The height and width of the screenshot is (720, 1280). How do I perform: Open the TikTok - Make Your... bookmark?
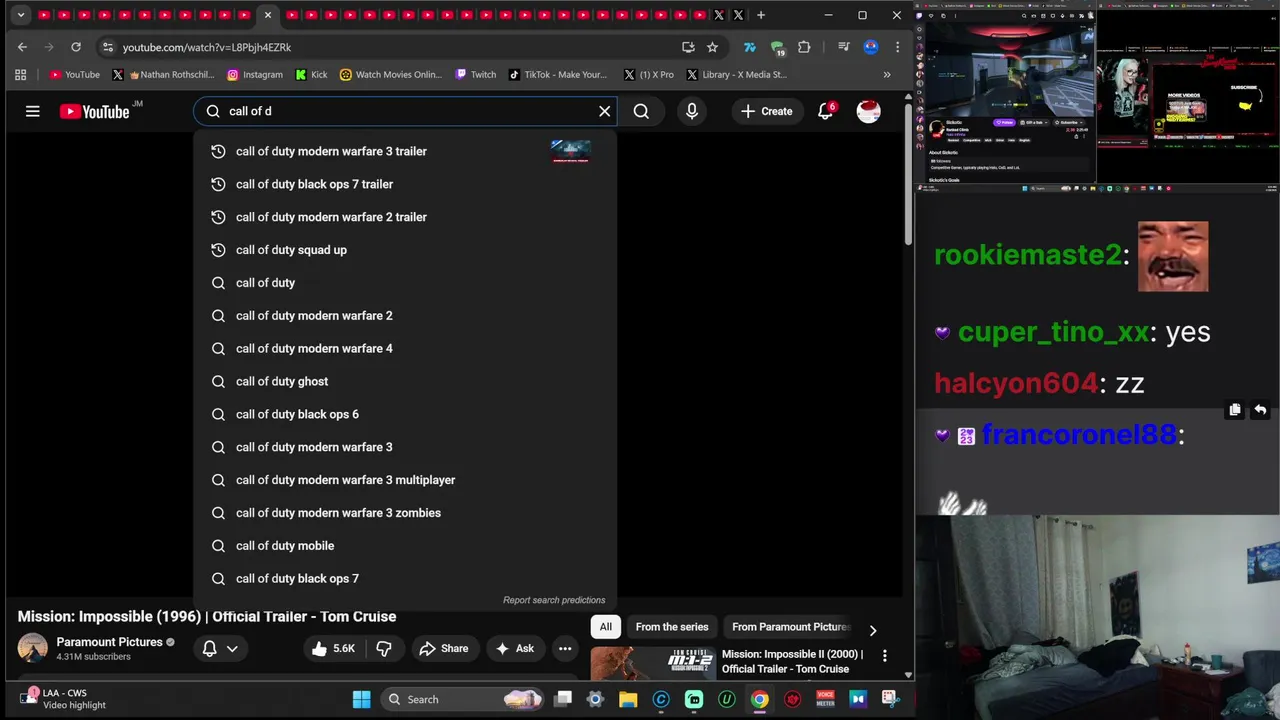(x=558, y=74)
